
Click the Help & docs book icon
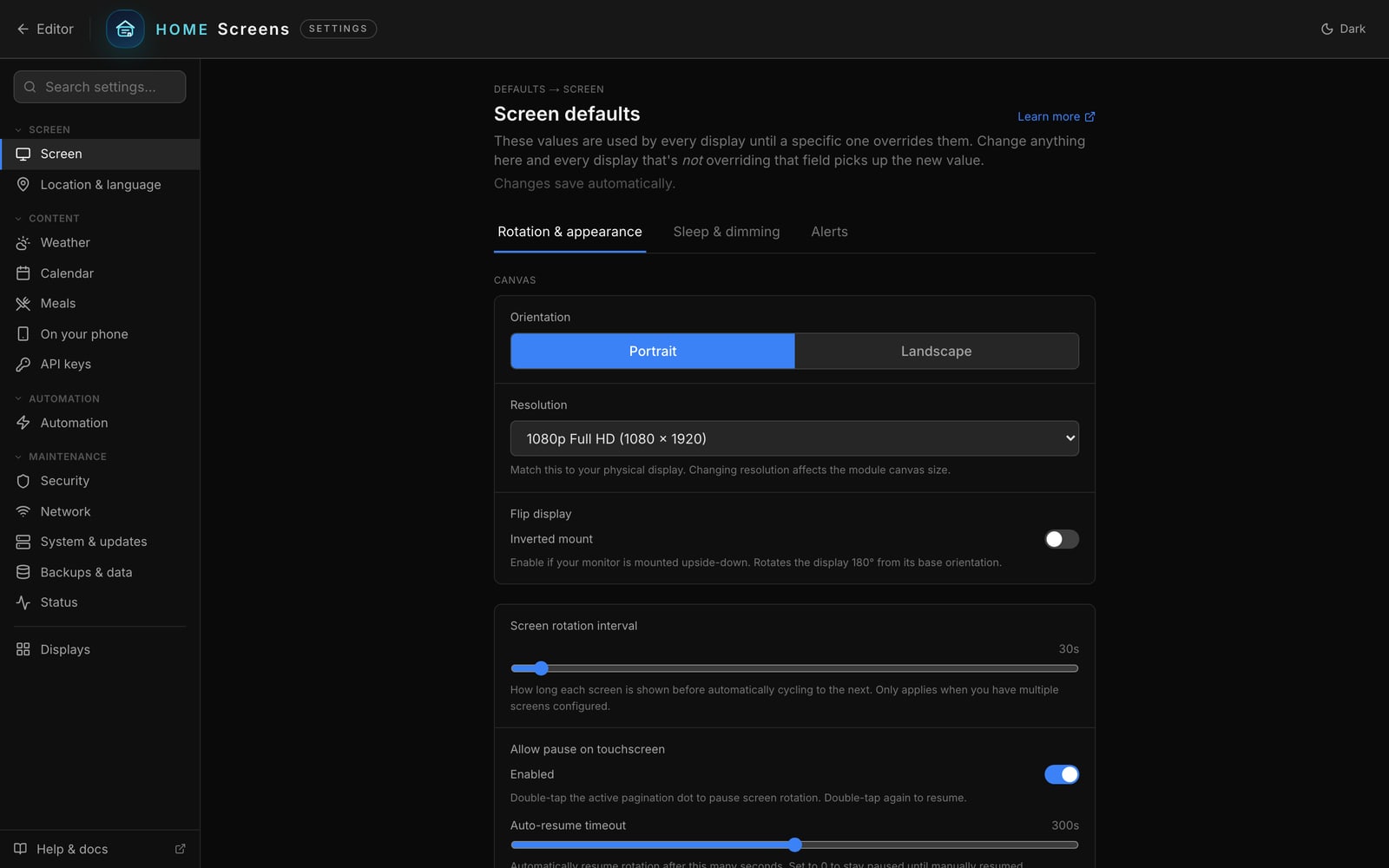coord(20,849)
